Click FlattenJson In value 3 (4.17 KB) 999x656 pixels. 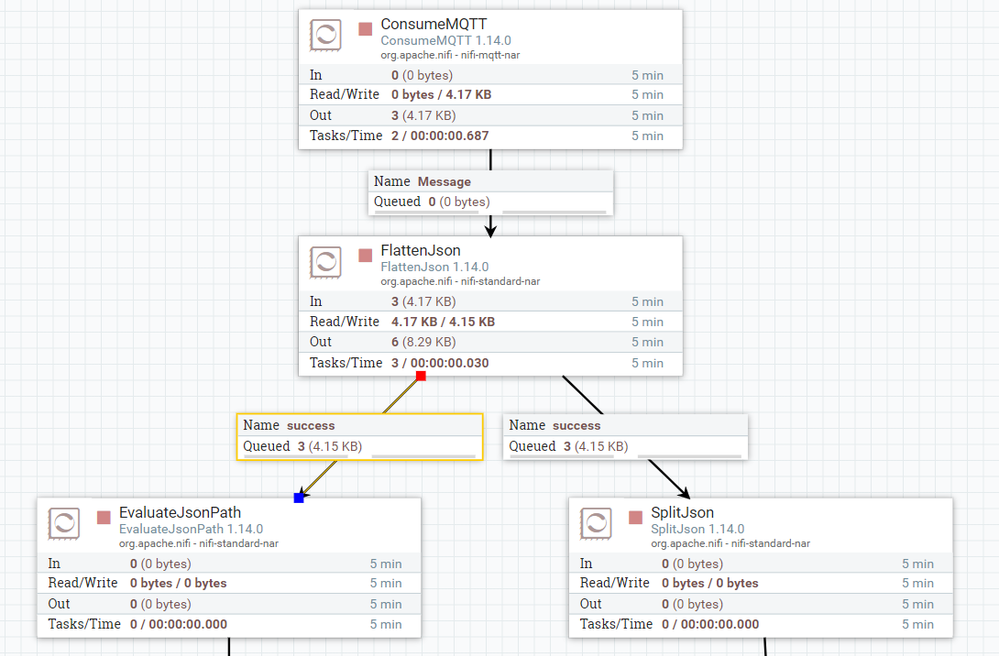pyautogui.click(x=424, y=301)
